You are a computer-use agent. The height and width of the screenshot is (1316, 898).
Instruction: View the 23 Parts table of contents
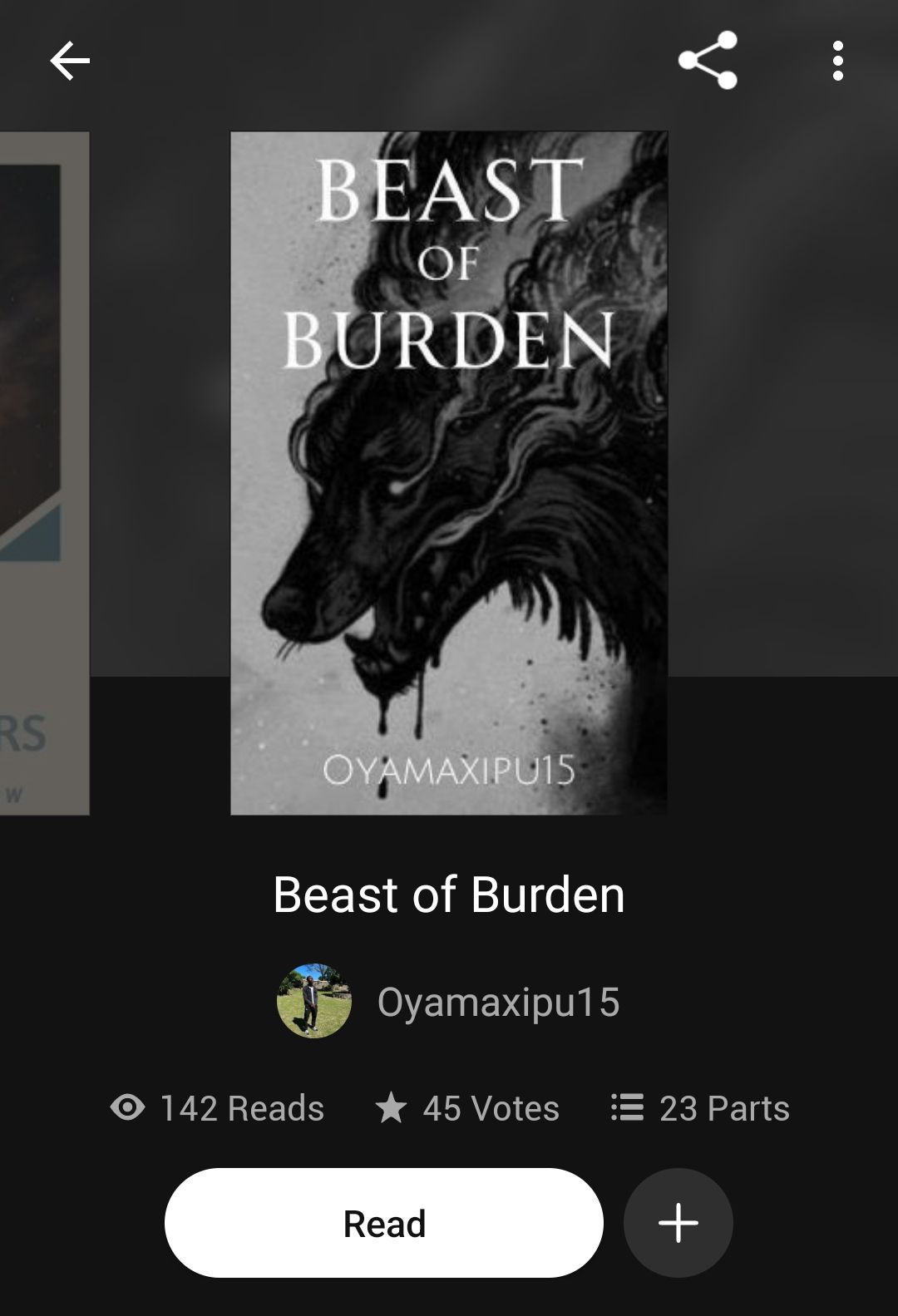coord(724,1108)
